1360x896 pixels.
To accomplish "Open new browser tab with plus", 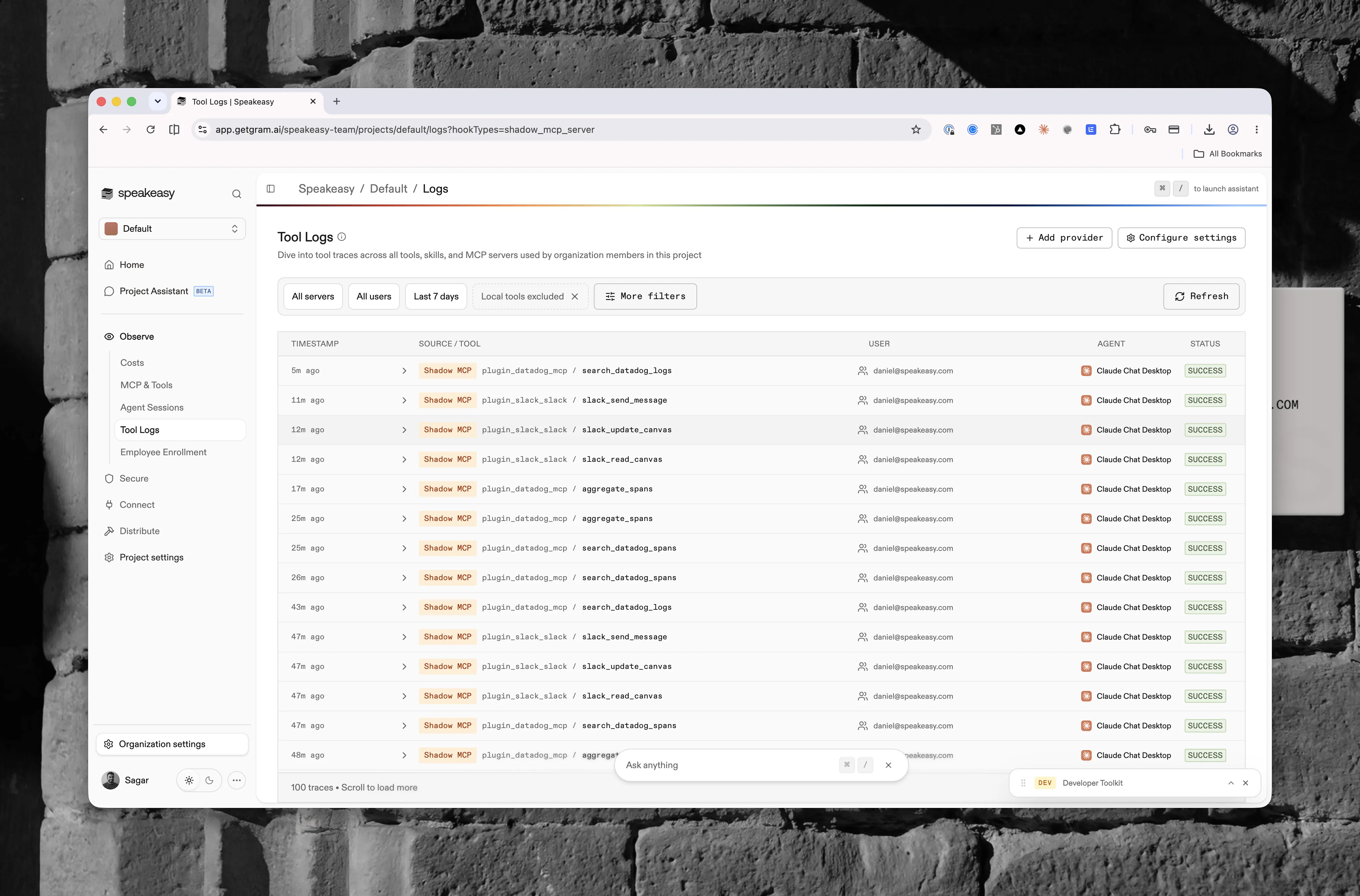I will [337, 101].
